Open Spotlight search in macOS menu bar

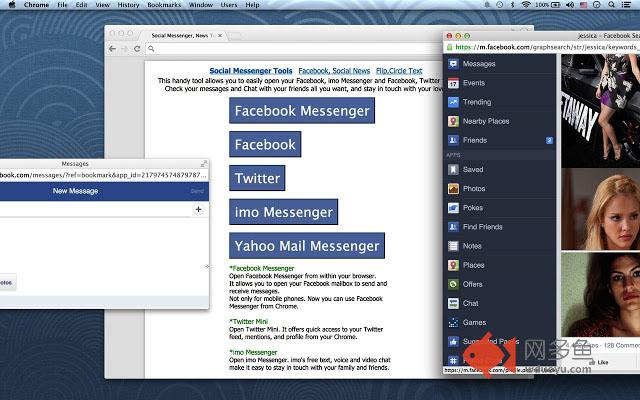pyautogui.click(x=611, y=5)
